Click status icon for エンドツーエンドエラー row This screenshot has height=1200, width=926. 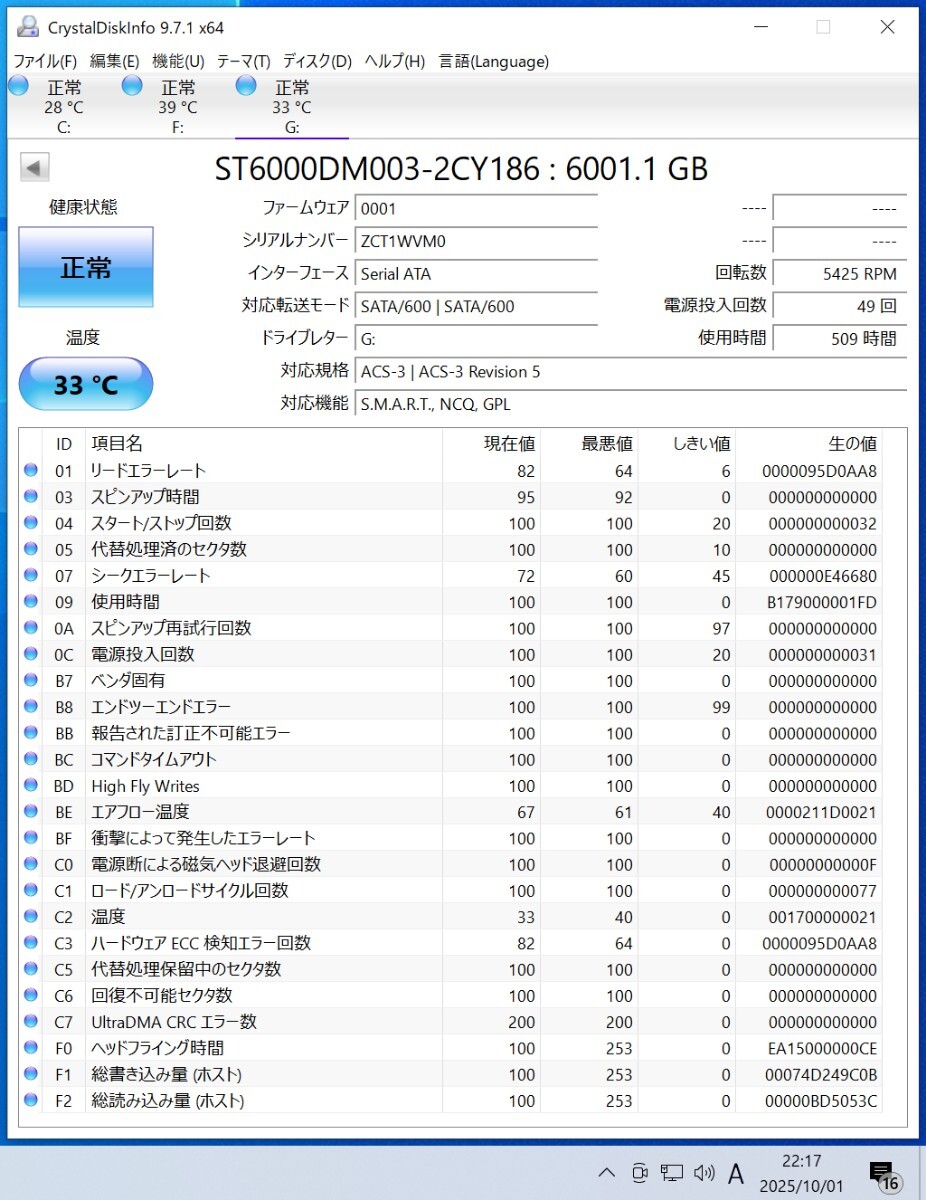coord(31,706)
